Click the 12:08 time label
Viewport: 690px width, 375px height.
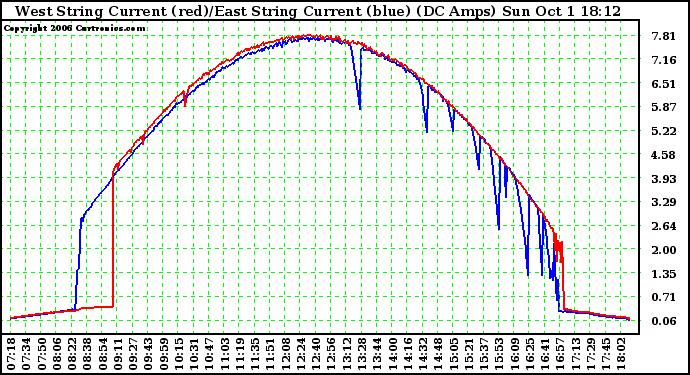[286, 354]
